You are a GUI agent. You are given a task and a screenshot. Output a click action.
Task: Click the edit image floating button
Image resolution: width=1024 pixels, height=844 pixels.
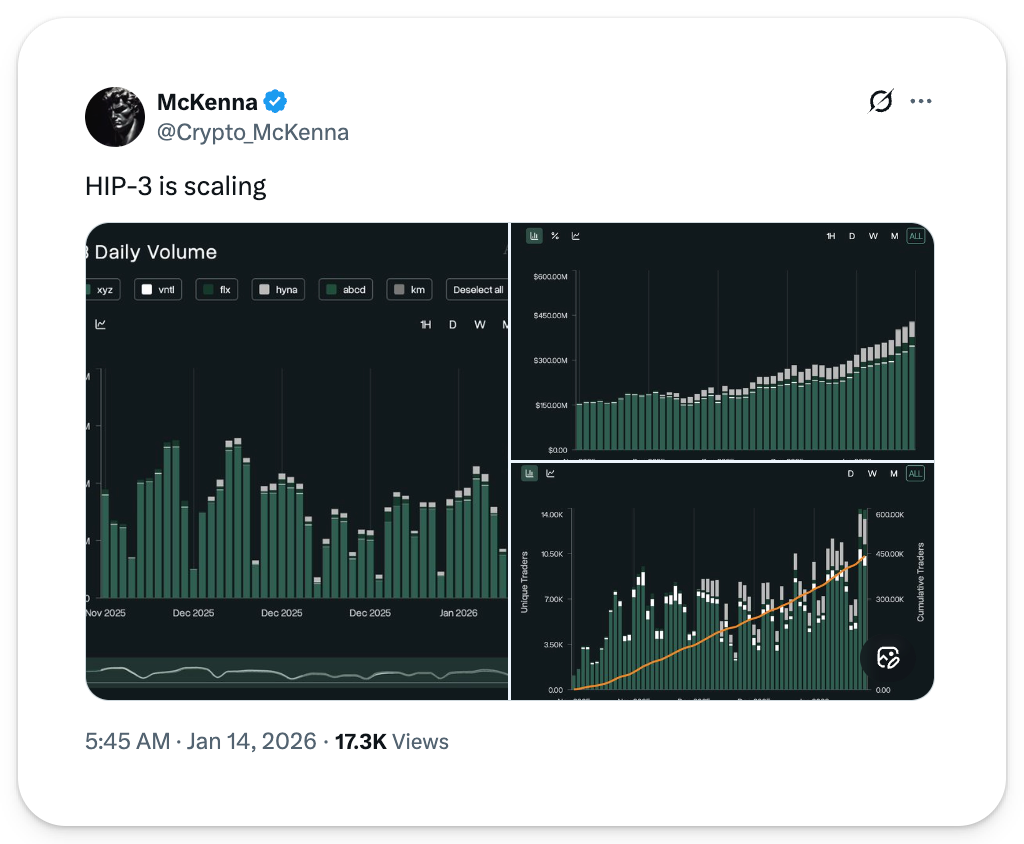tap(887, 657)
